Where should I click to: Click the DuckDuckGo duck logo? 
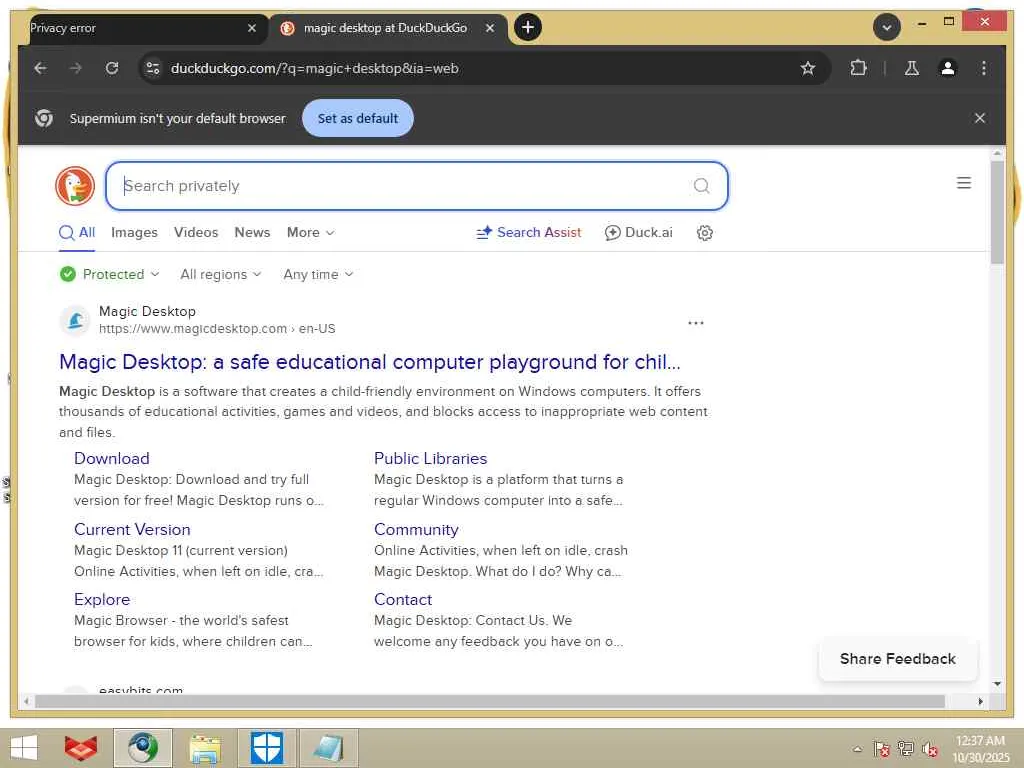click(75, 185)
